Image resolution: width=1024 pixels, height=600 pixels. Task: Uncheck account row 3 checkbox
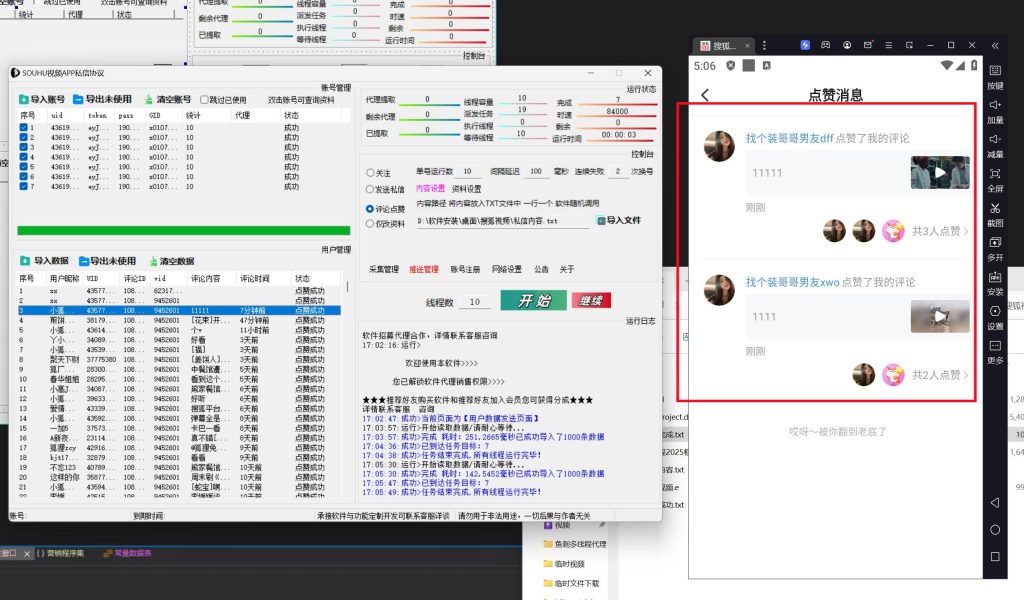25,148
